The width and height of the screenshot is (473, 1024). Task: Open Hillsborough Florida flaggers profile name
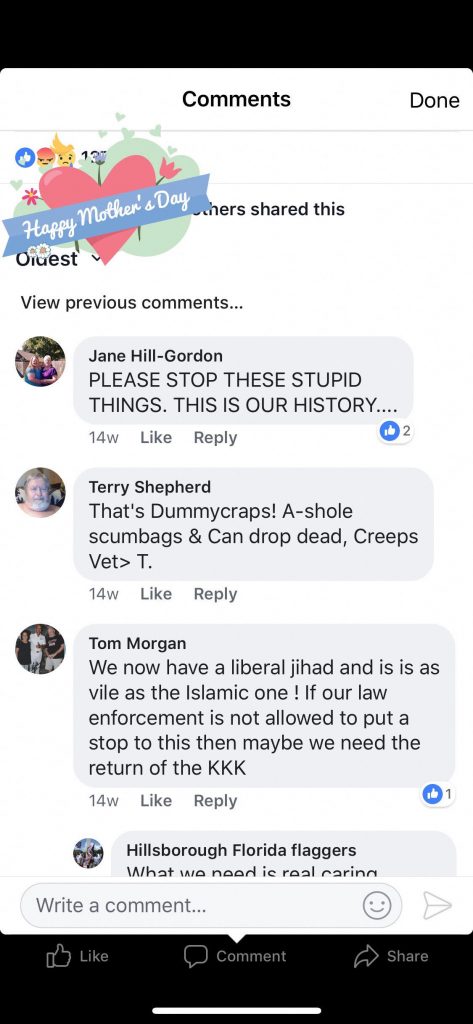click(241, 850)
